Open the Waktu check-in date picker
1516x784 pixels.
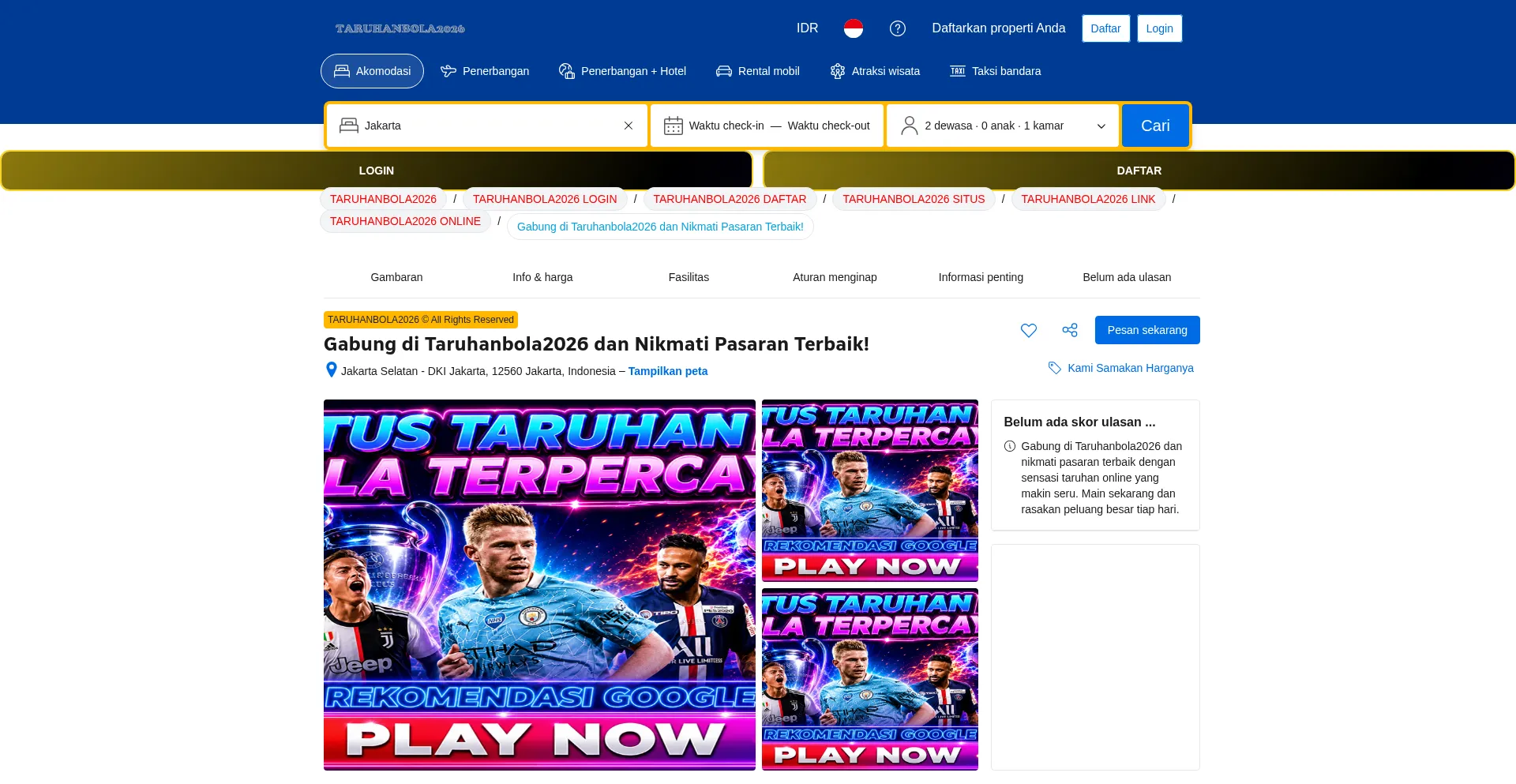(726, 126)
